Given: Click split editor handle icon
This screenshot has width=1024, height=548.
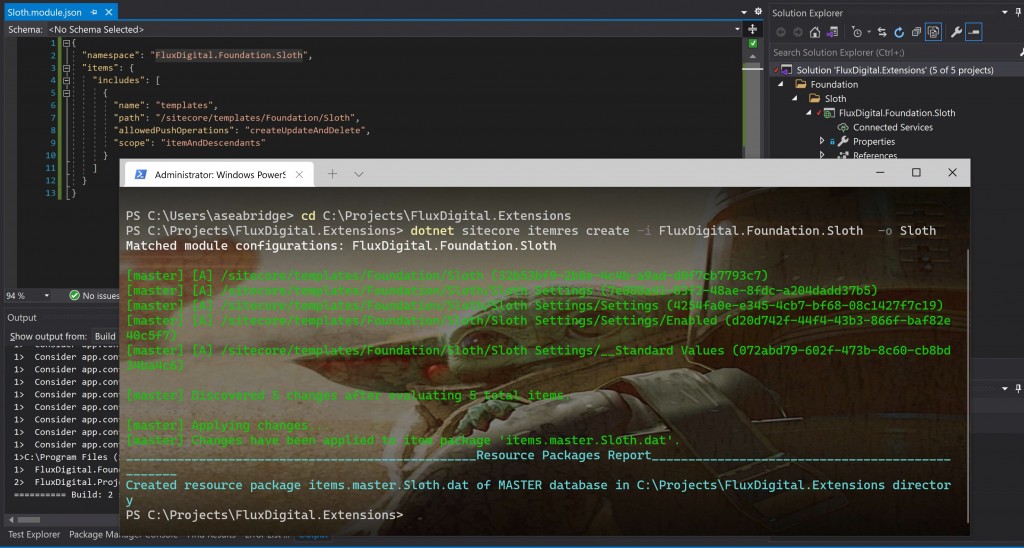Looking at the screenshot, I should click(x=752, y=29).
